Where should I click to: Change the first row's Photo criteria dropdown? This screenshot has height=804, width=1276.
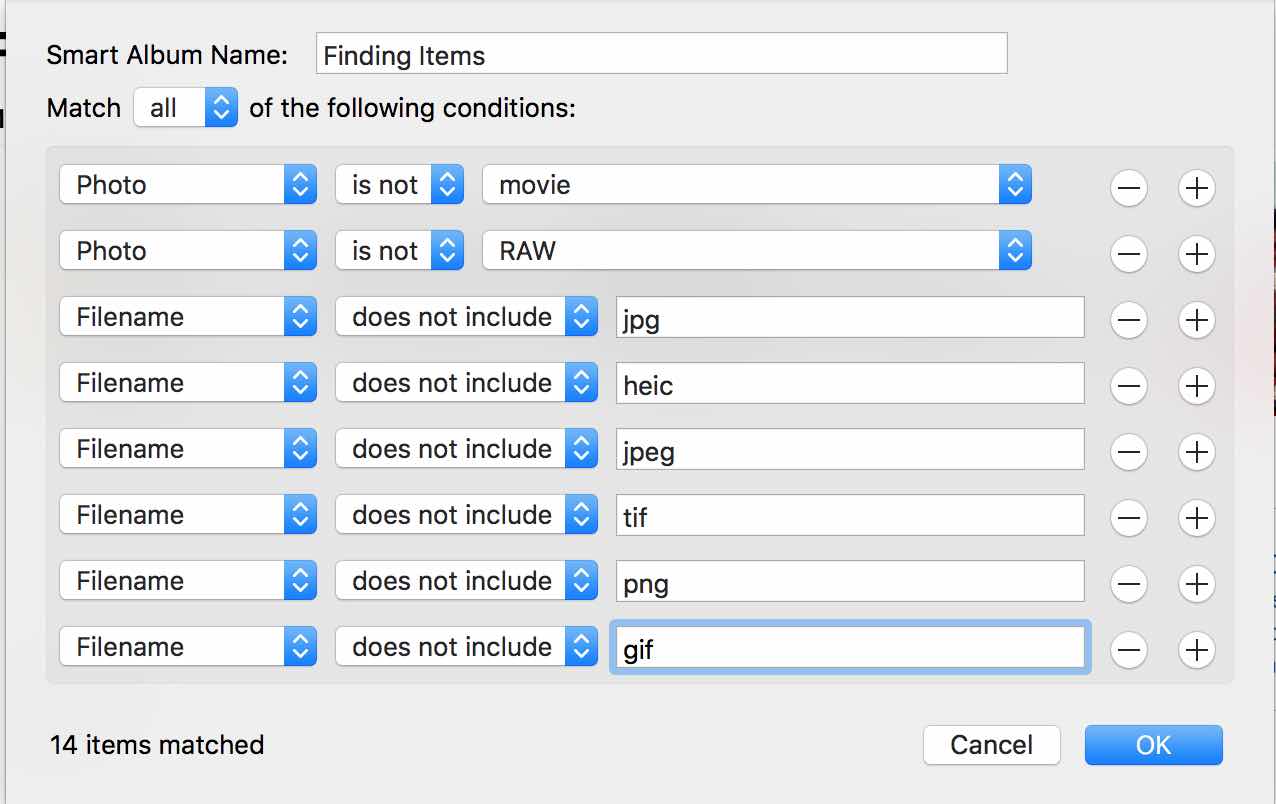point(188,185)
